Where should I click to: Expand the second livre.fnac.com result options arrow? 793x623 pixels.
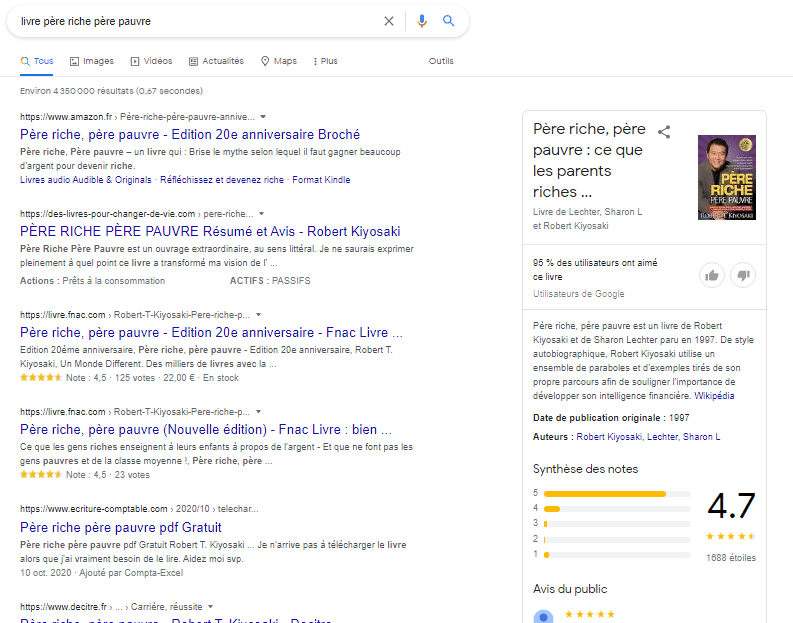coord(258,412)
